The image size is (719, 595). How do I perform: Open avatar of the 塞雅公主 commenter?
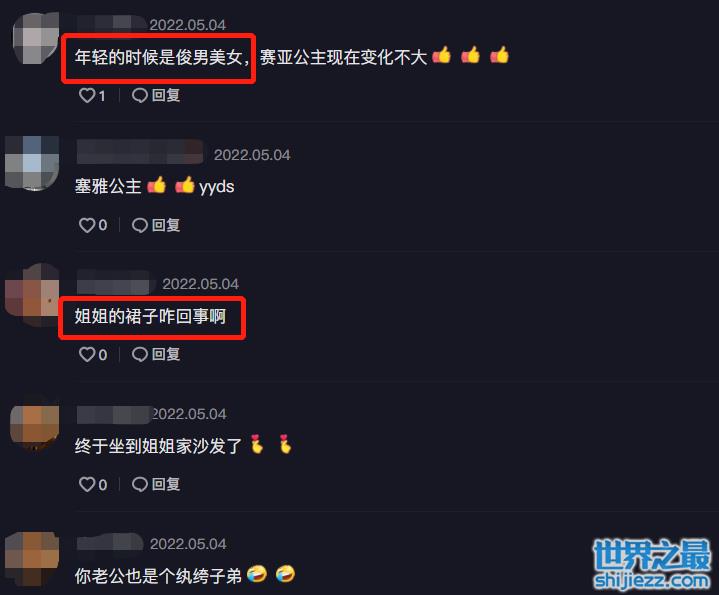point(32,163)
